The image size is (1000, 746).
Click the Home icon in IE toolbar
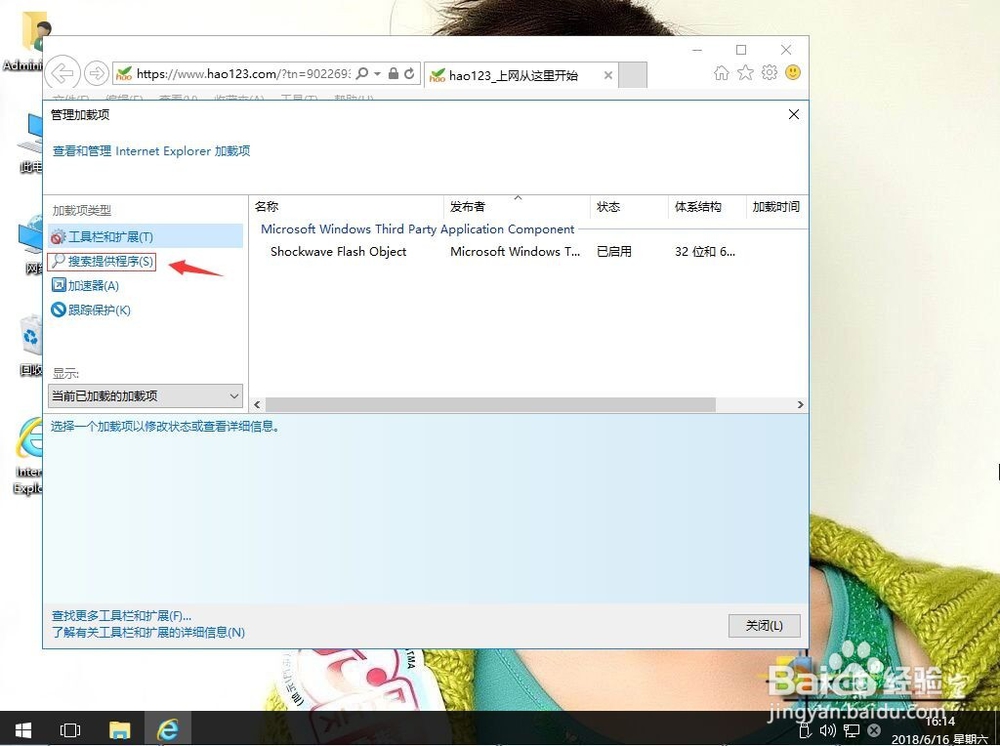coord(721,73)
